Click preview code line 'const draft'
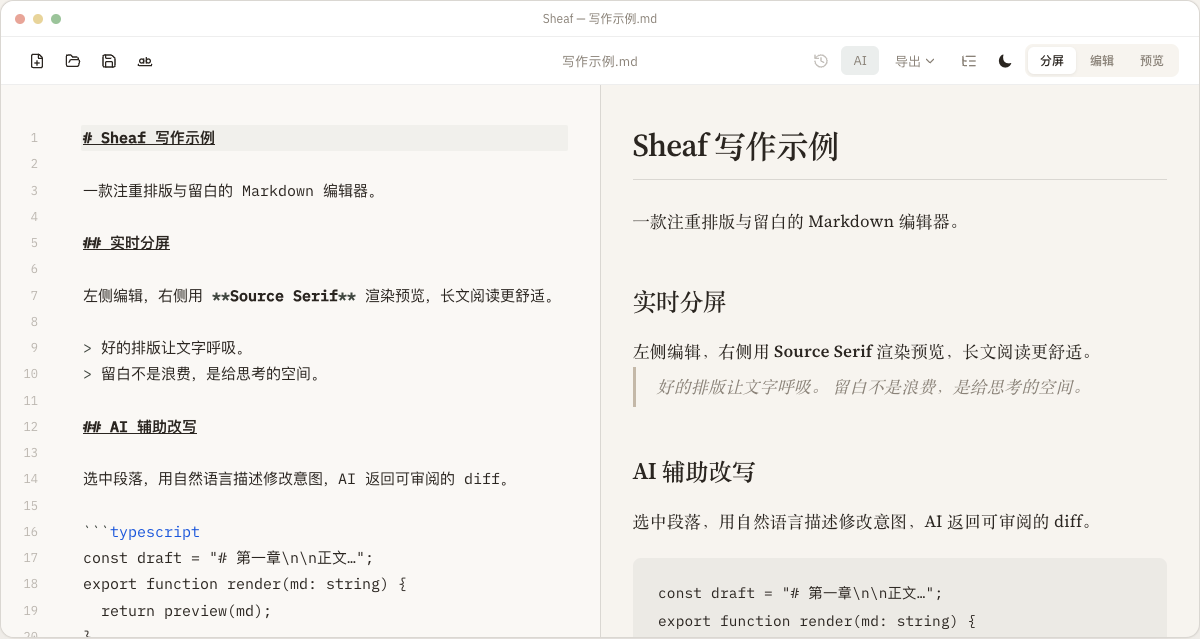Screen dimensions: 1200x639 (x=800, y=593)
